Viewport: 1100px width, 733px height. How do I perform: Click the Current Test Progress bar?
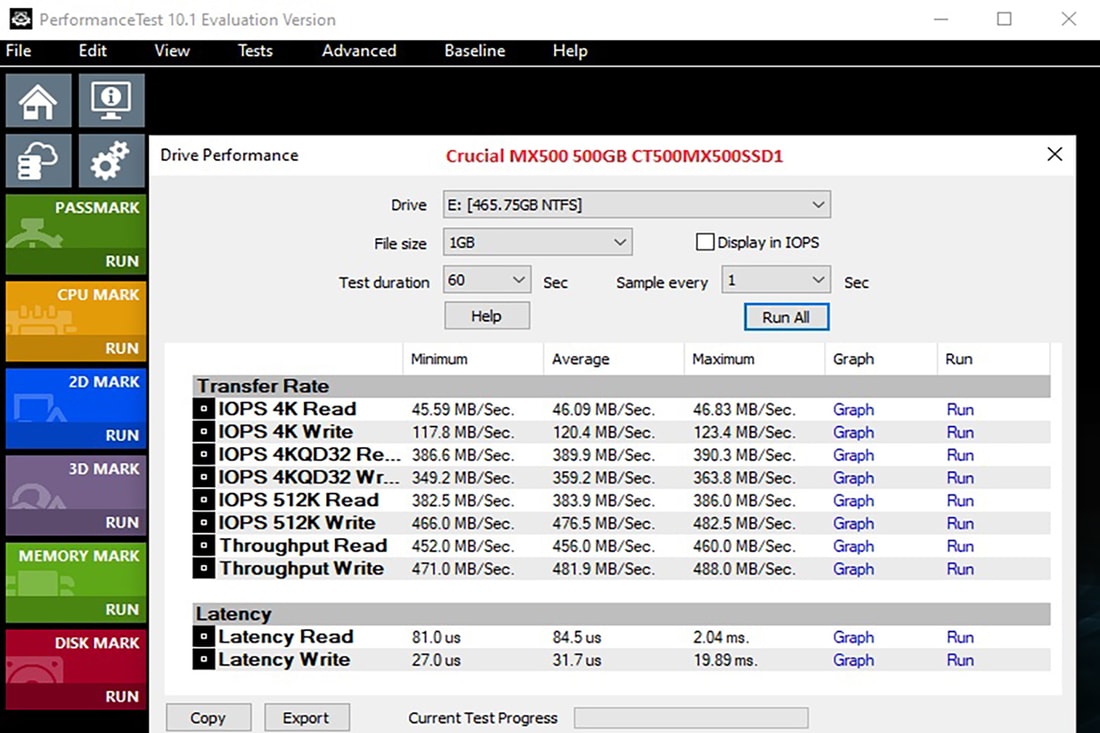tap(690, 718)
